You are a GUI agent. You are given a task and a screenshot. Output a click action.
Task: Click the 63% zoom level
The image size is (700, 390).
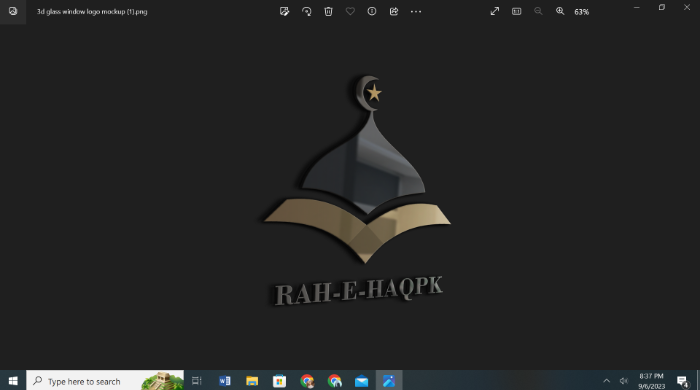[581, 12]
